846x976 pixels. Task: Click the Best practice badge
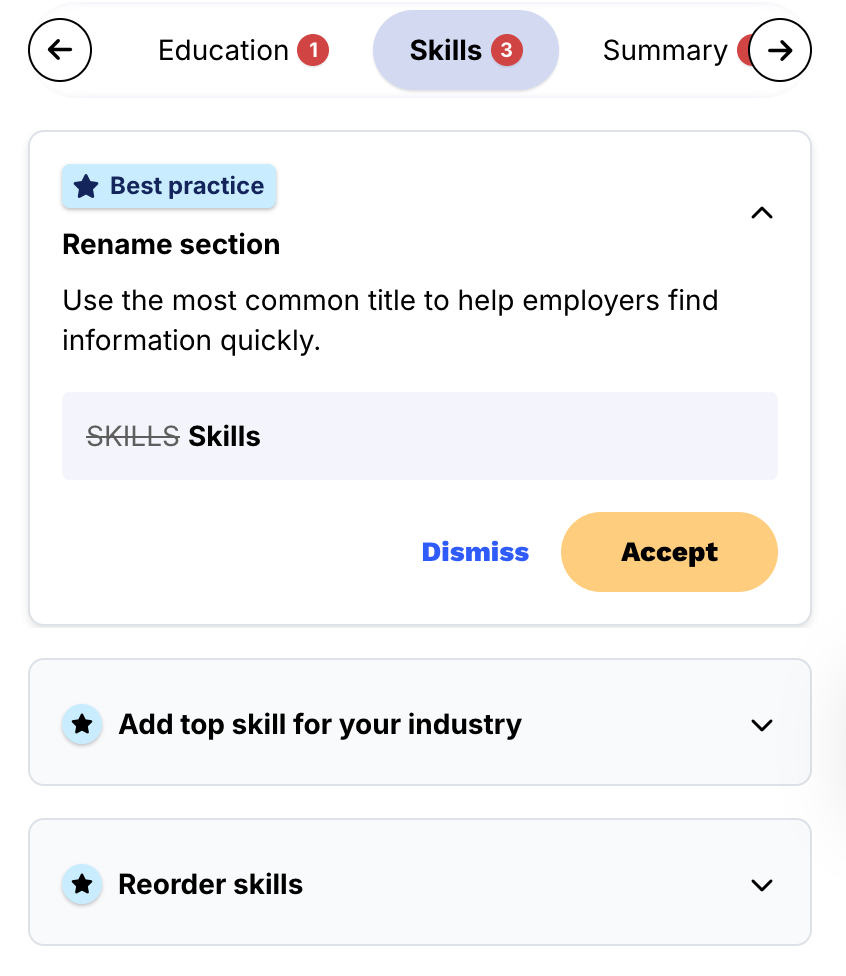[x=168, y=185]
